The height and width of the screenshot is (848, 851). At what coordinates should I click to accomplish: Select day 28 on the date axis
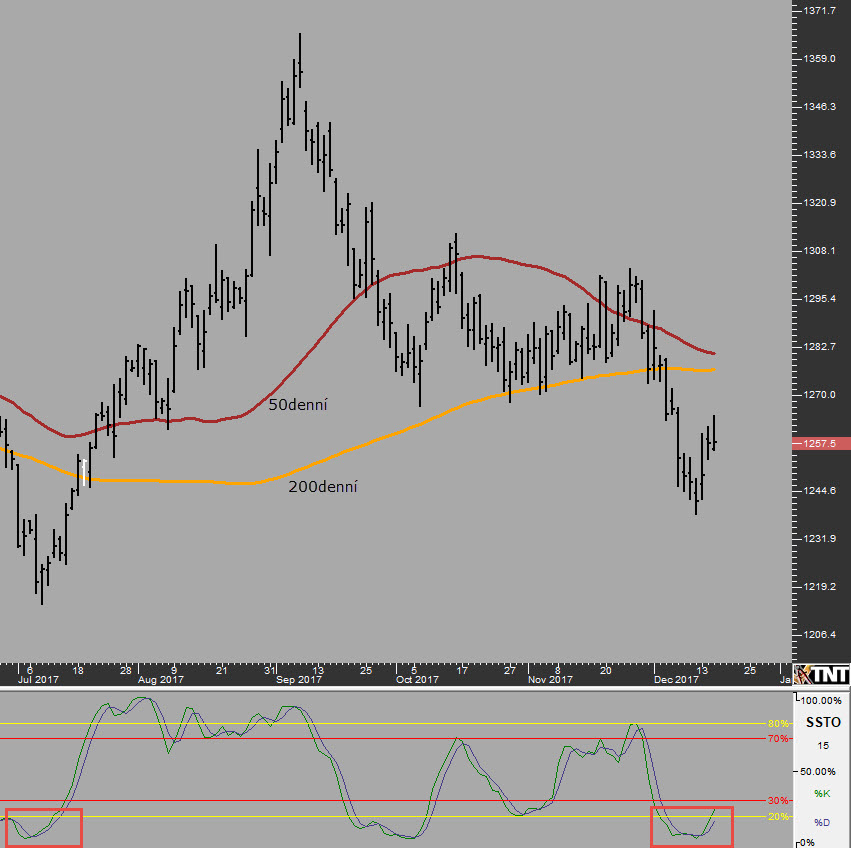click(126, 670)
